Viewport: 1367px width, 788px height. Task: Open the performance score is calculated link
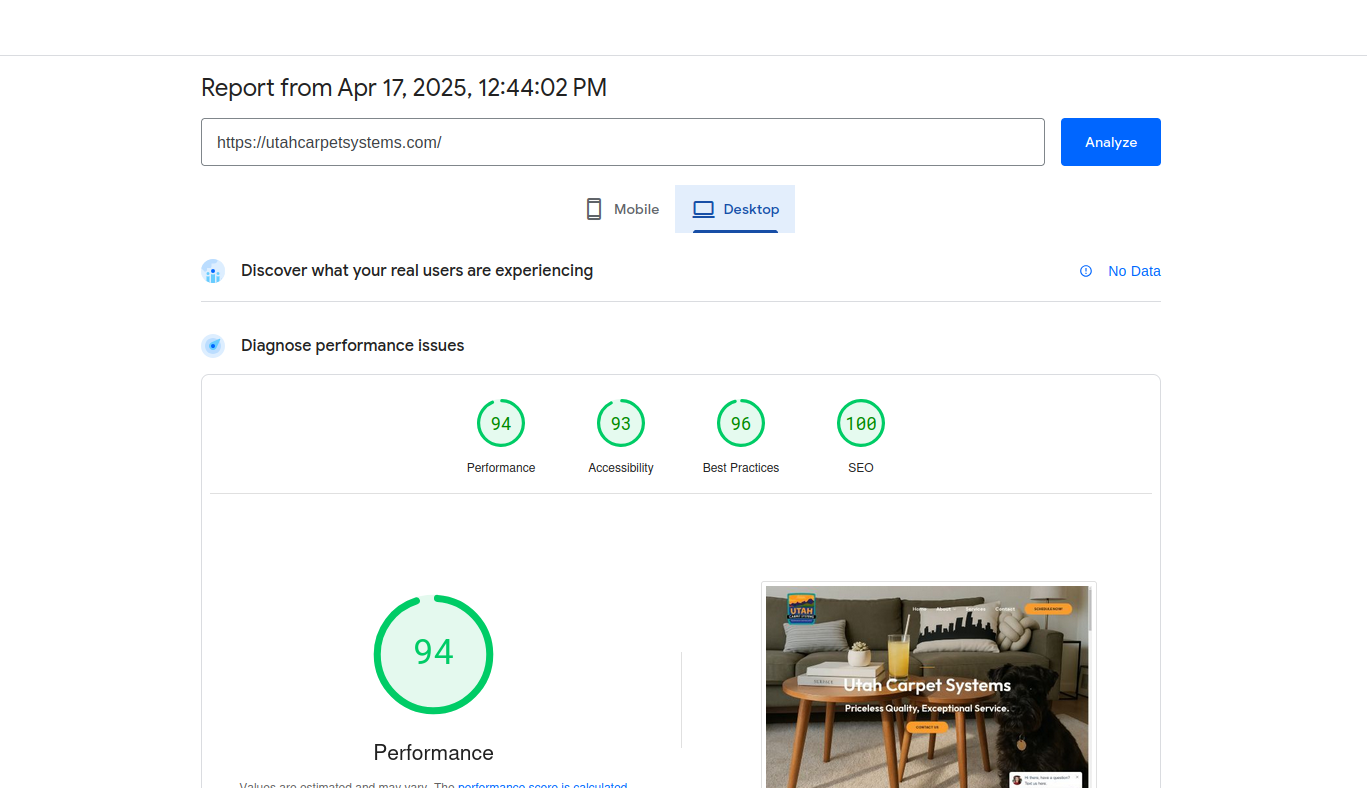pos(542,783)
